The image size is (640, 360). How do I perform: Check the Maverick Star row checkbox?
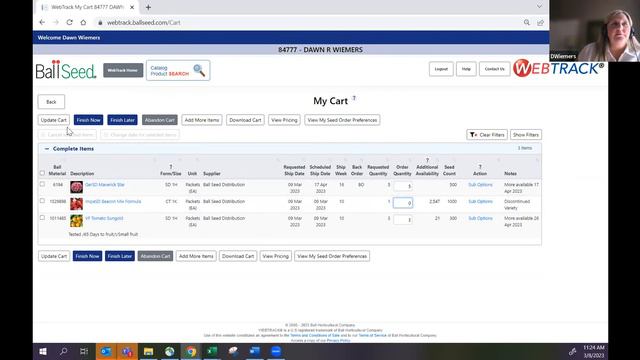point(42,184)
